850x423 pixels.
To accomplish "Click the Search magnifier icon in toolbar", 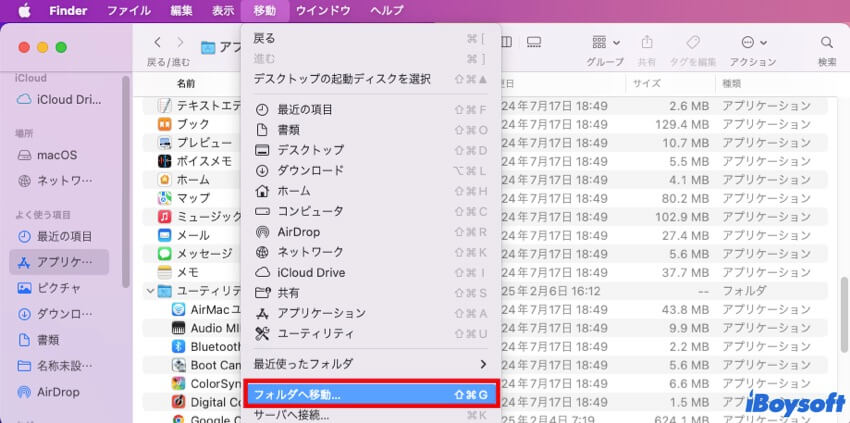I will coord(826,43).
